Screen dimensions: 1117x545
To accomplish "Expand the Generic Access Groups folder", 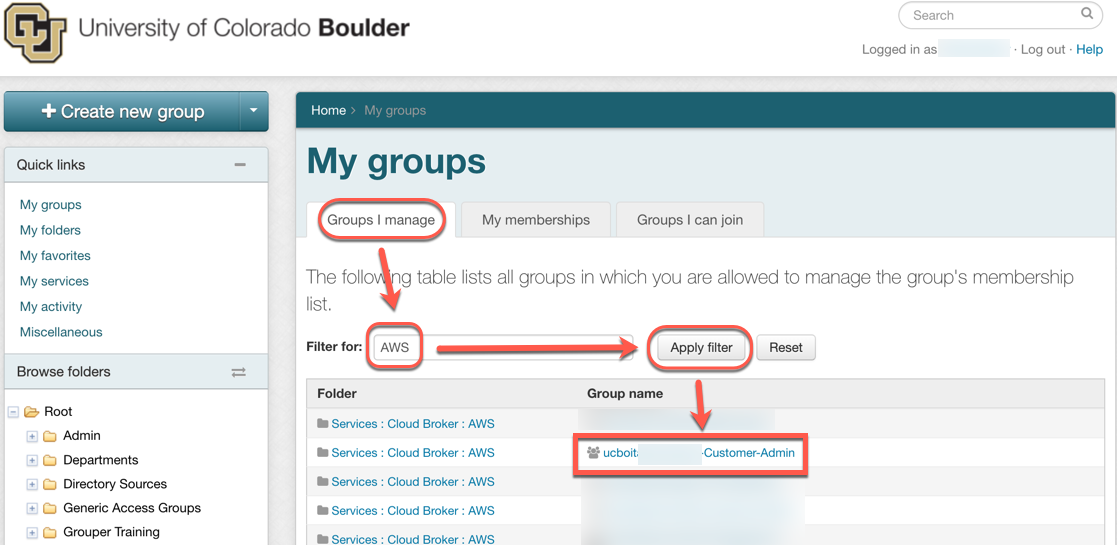I will click(31, 509).
